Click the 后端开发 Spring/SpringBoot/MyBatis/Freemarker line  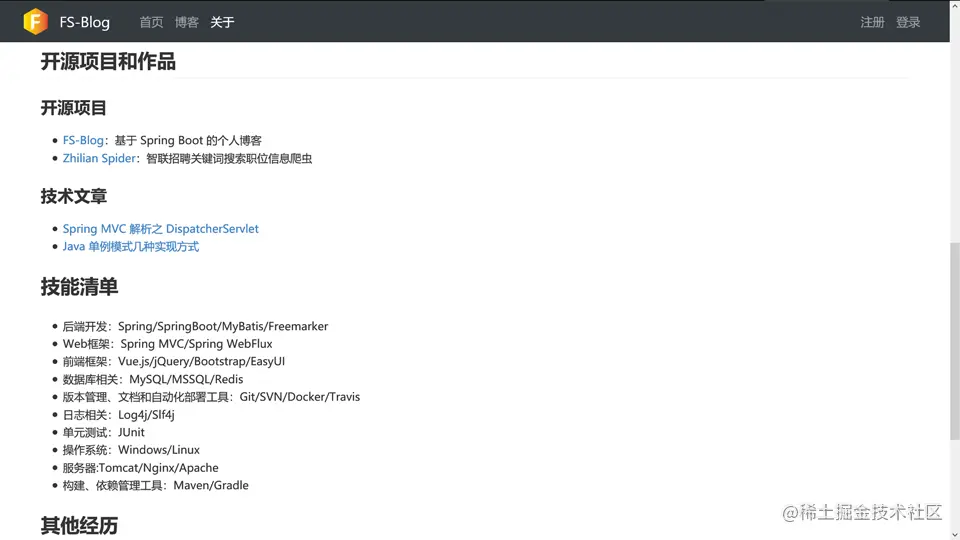[195, 326]
